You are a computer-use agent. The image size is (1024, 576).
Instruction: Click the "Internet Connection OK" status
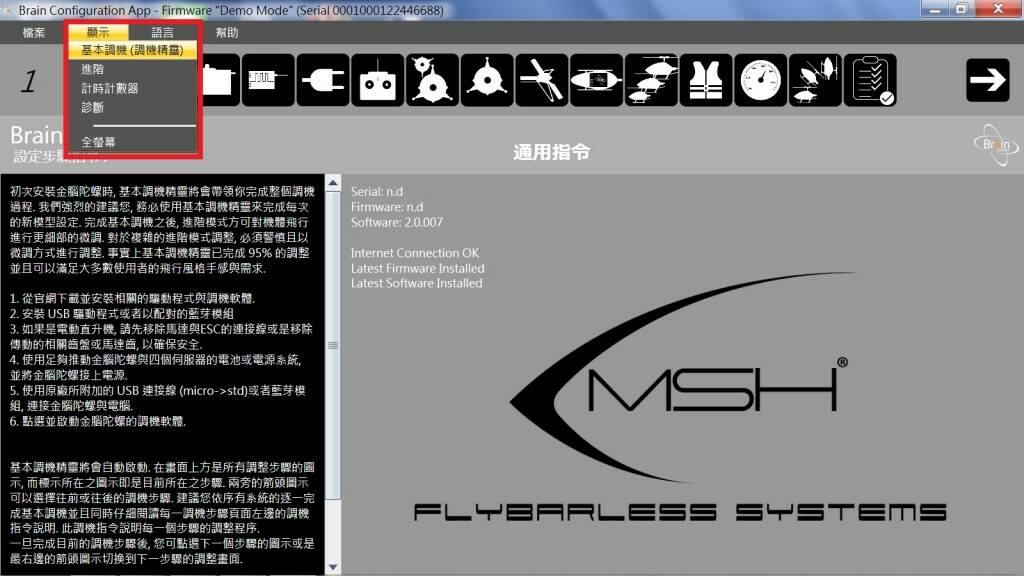(415, 253)
